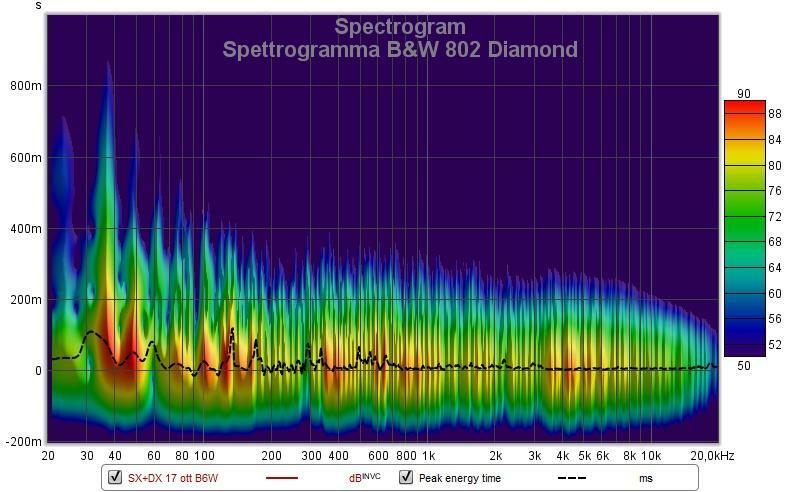
Task: Click the SX+DX 17 ott B6W legend label
Action: click(173, 478)
